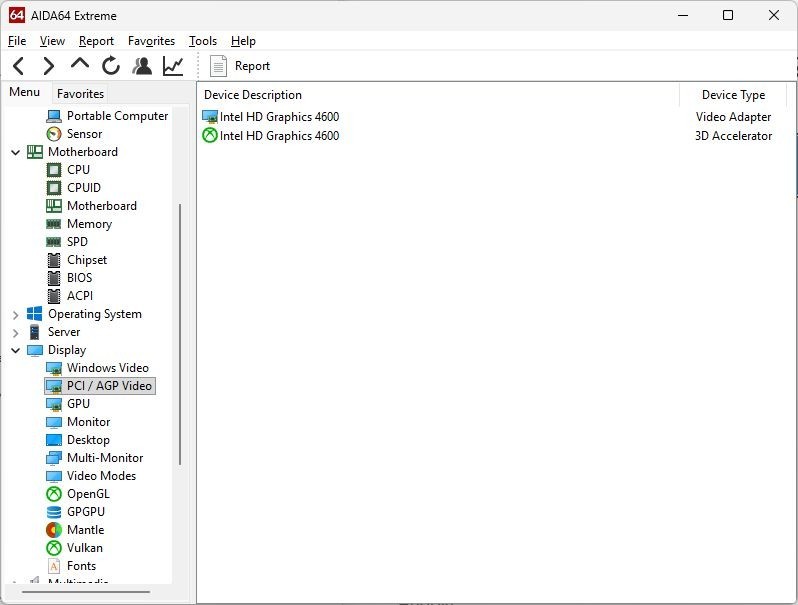Click the Report button label in toolbar
The image size is (798, 605).
point(252,66)
